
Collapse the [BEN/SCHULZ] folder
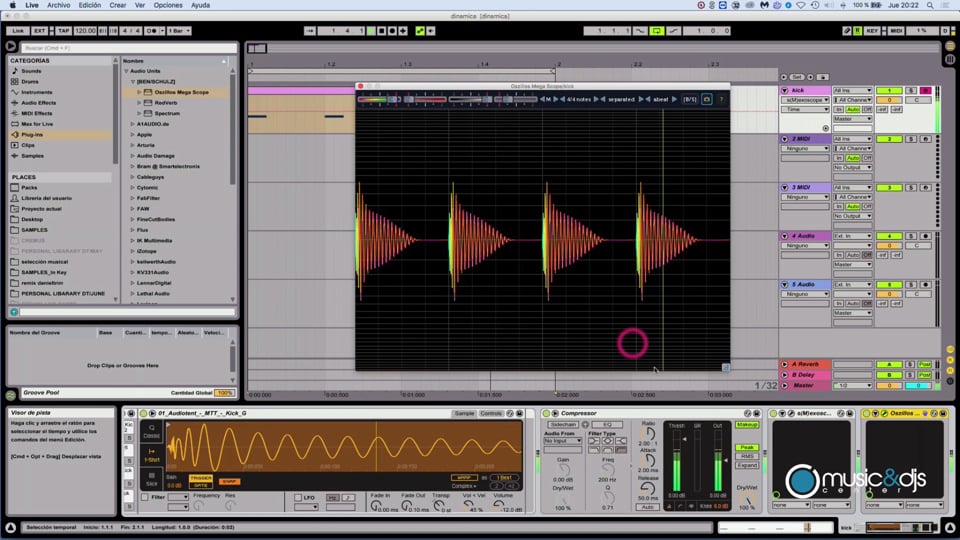point(133,81)
